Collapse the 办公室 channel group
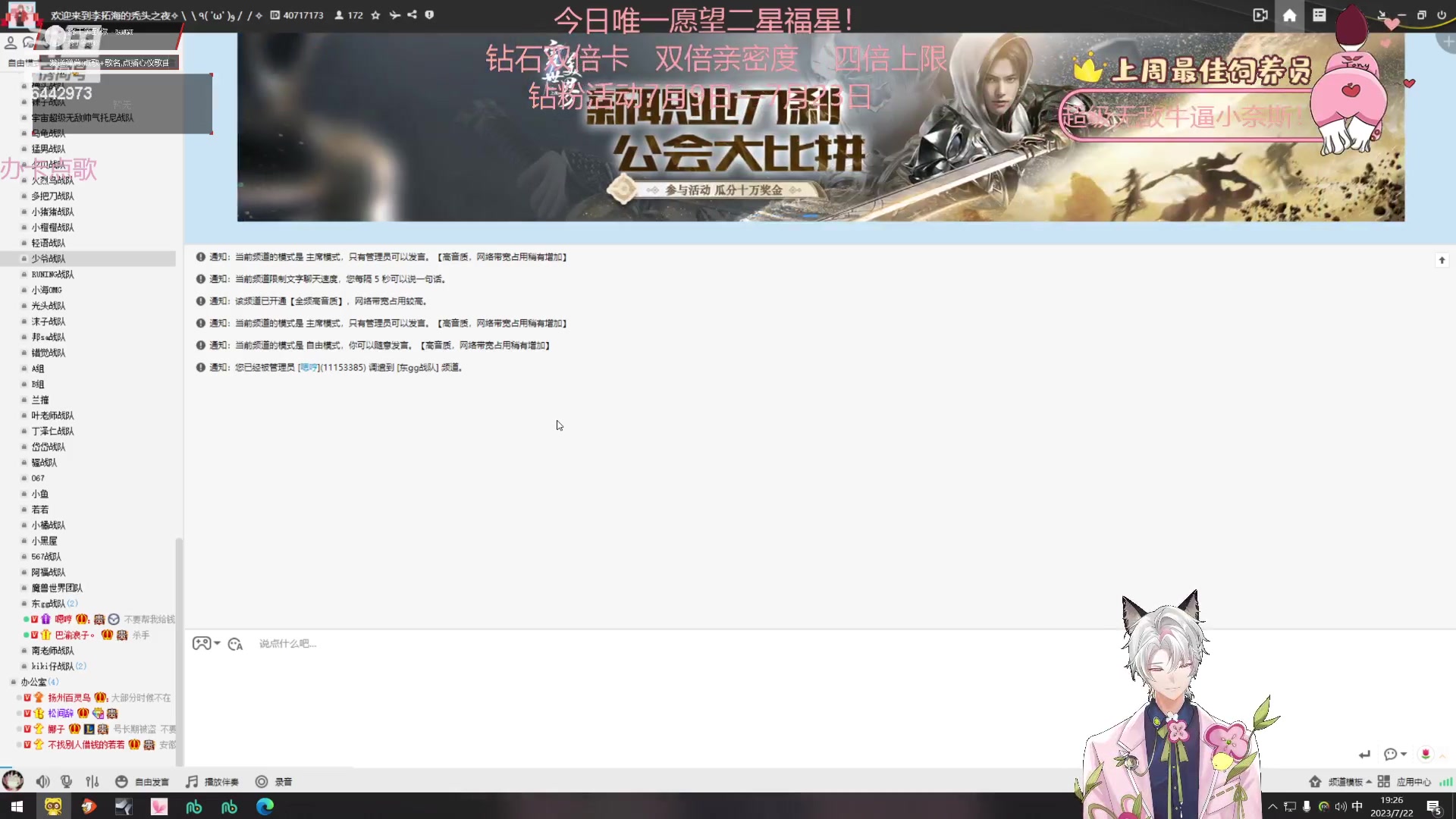 [x=13, y=682]
